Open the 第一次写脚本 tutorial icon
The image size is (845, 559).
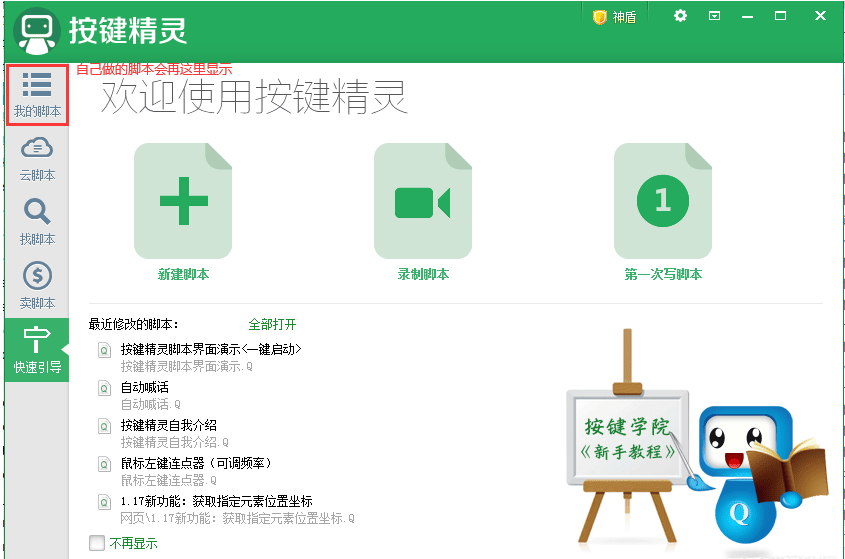point(662,202)
